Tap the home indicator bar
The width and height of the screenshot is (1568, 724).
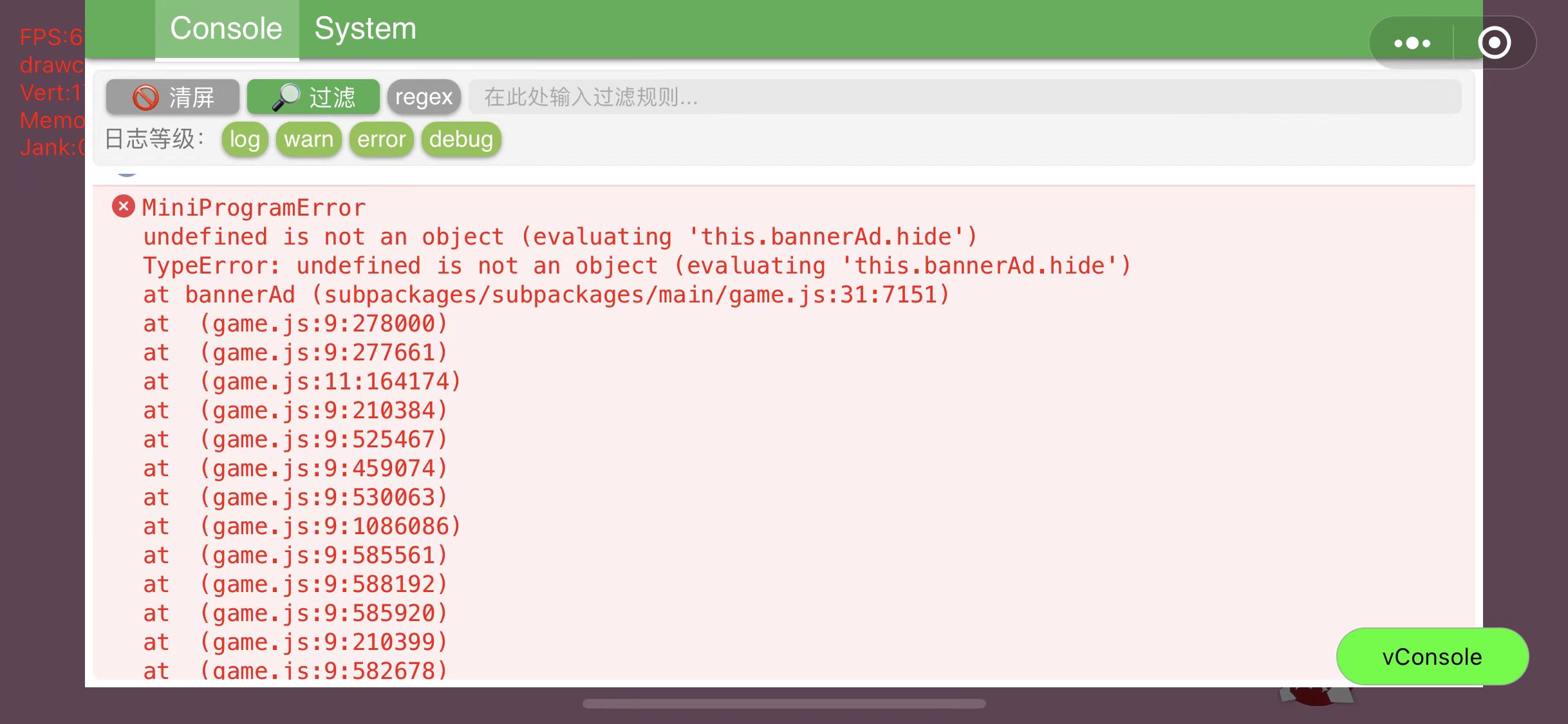(784, 703)
